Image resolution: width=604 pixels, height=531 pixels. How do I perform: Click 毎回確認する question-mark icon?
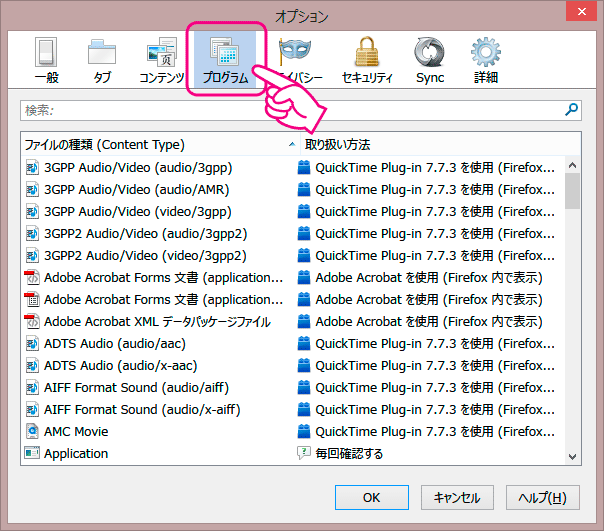(304, 453)
